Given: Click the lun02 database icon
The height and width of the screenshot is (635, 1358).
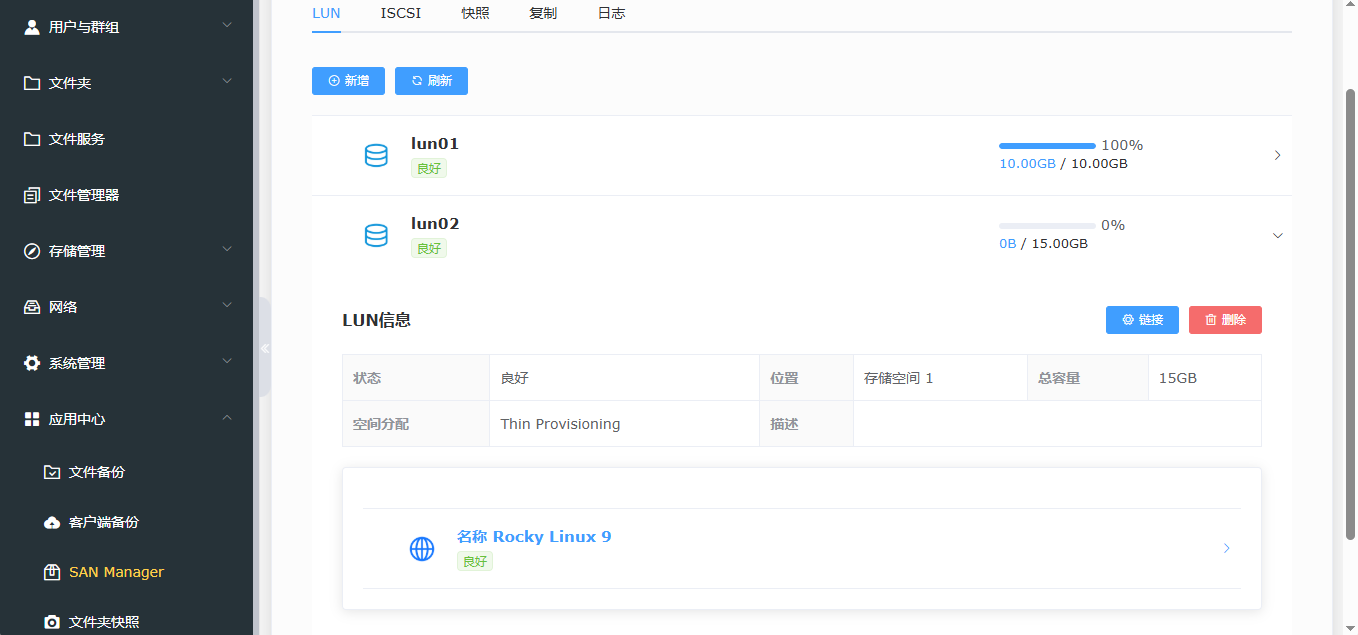Looking at the screenshot, I should click(376, 235).
